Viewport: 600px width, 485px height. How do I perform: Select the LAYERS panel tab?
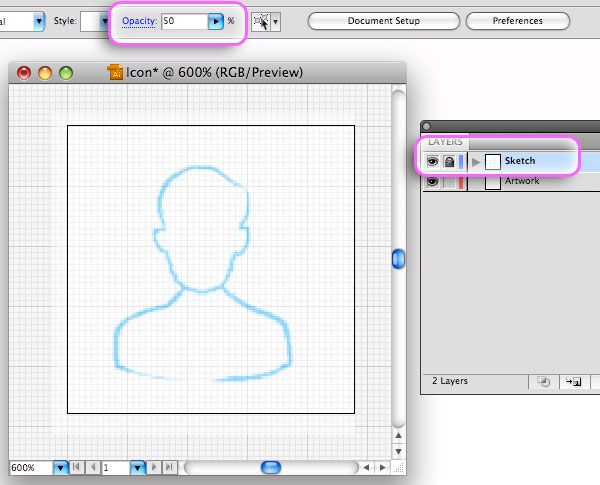(x=445, y=142)
